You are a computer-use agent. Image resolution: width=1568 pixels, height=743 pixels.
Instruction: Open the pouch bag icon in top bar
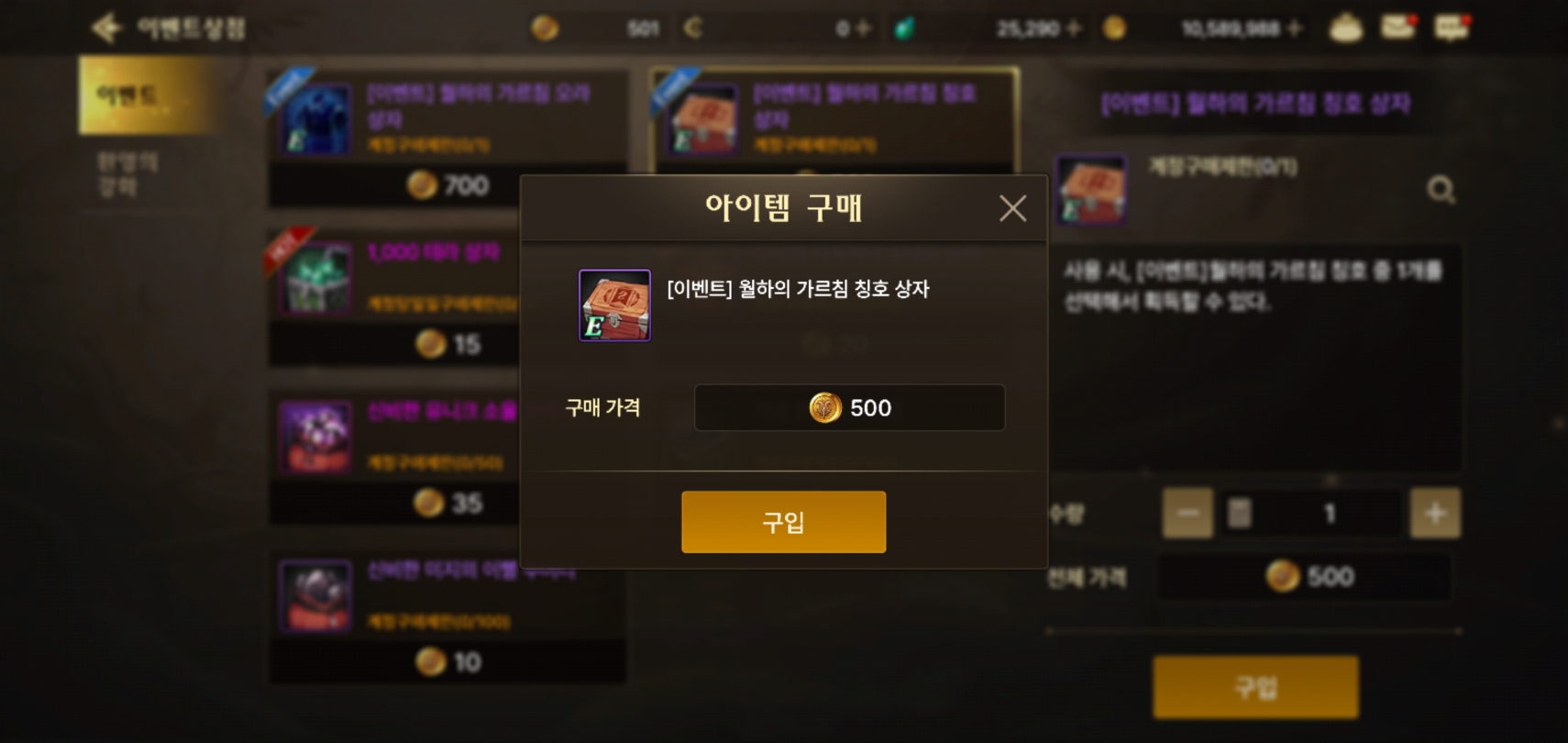[1345, 28]
